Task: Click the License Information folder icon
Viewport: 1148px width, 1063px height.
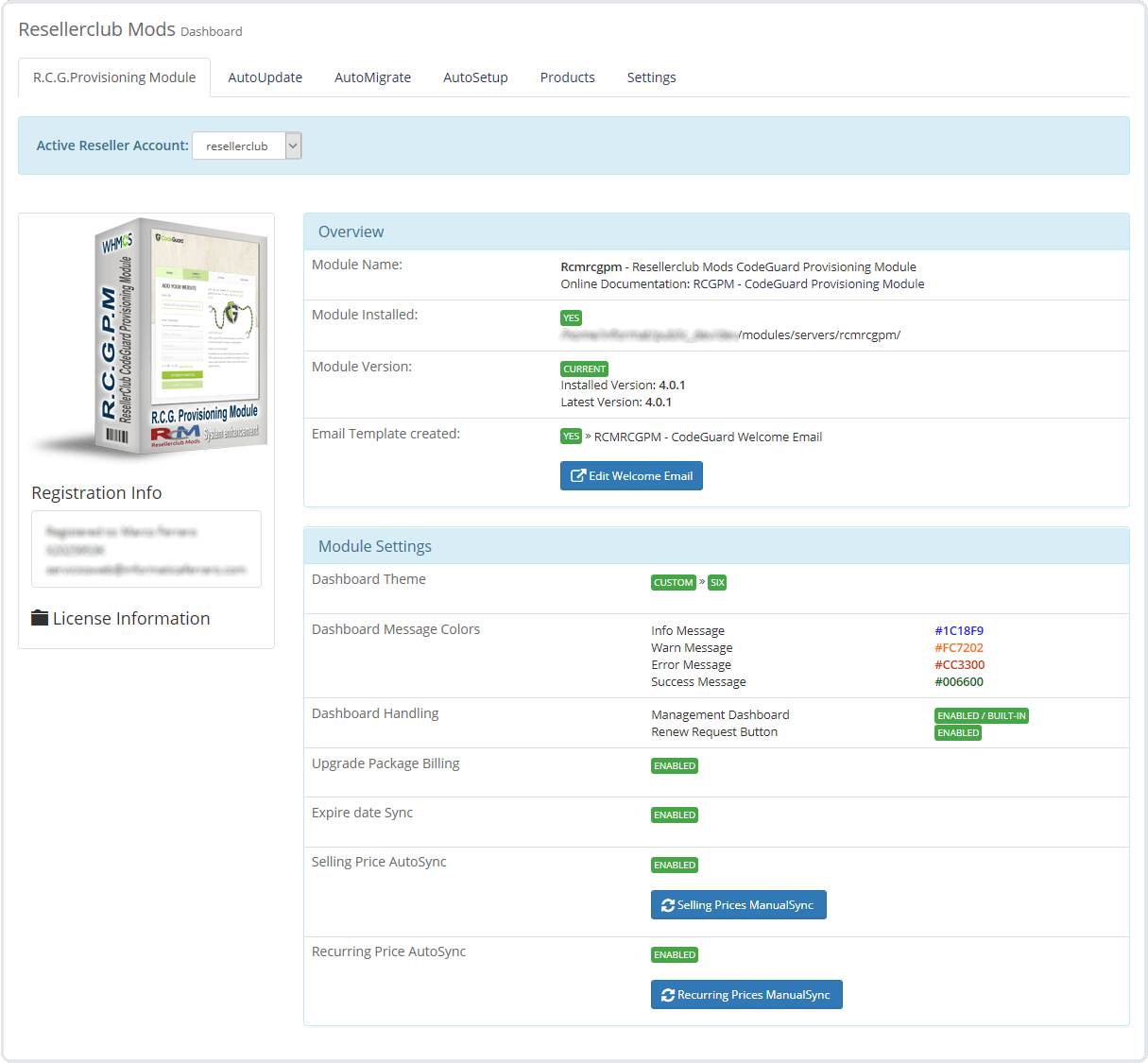Action: pyautogui.click(x=40, y=618)
